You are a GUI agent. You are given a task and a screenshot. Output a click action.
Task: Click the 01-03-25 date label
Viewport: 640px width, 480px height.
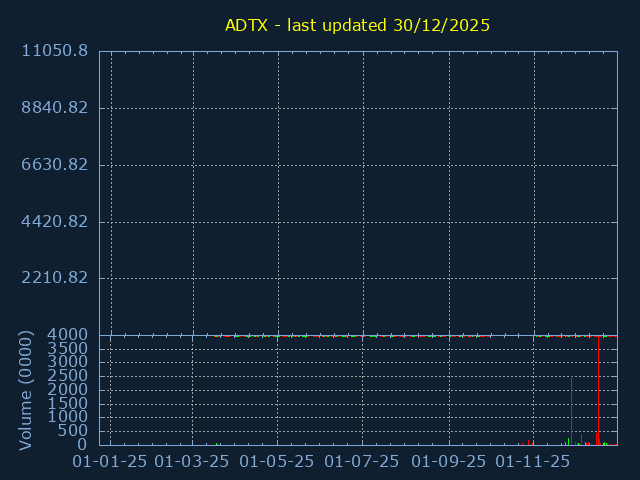[194, 462]
